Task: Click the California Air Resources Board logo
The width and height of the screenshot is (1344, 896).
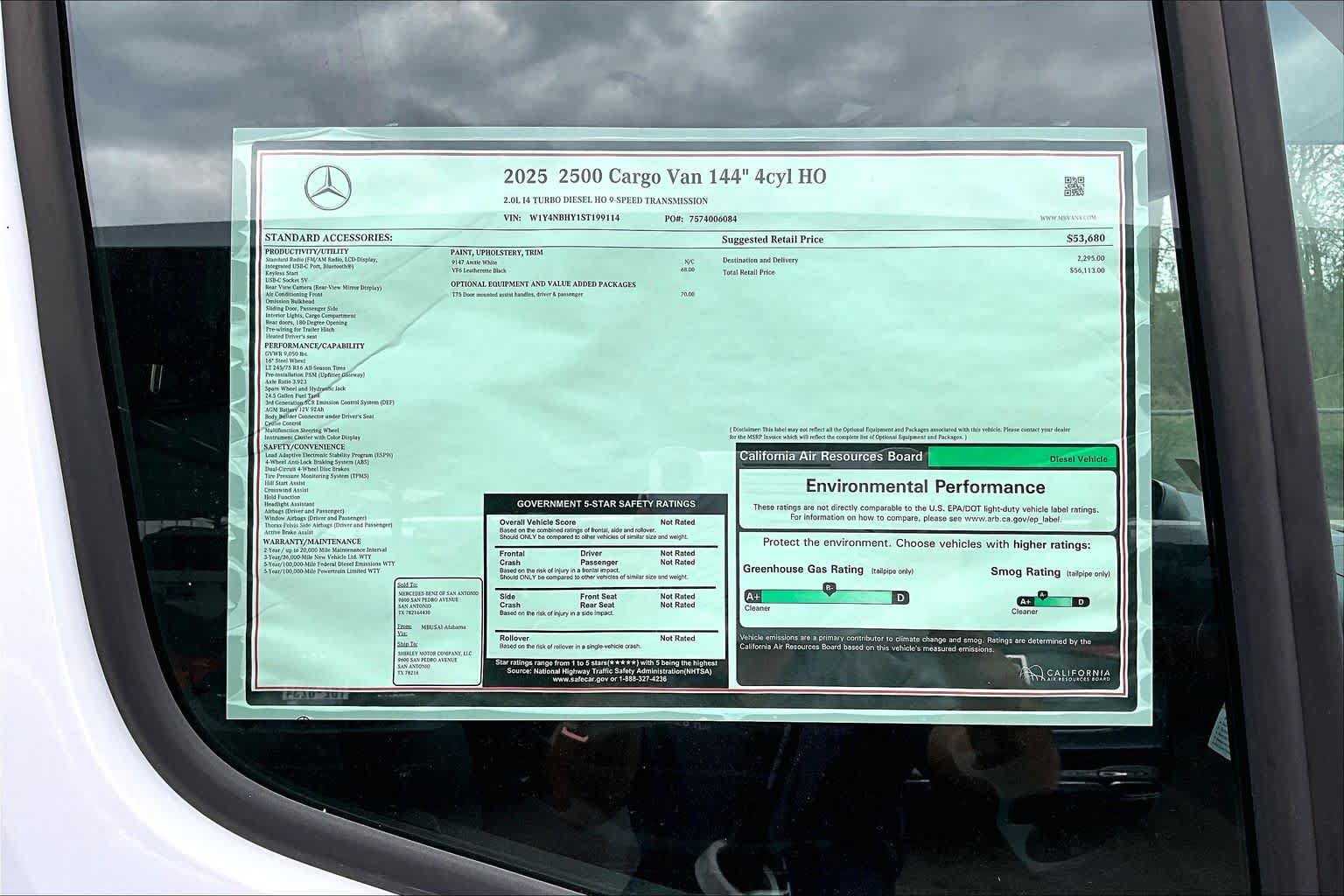Action: [x=1065, y=675]
